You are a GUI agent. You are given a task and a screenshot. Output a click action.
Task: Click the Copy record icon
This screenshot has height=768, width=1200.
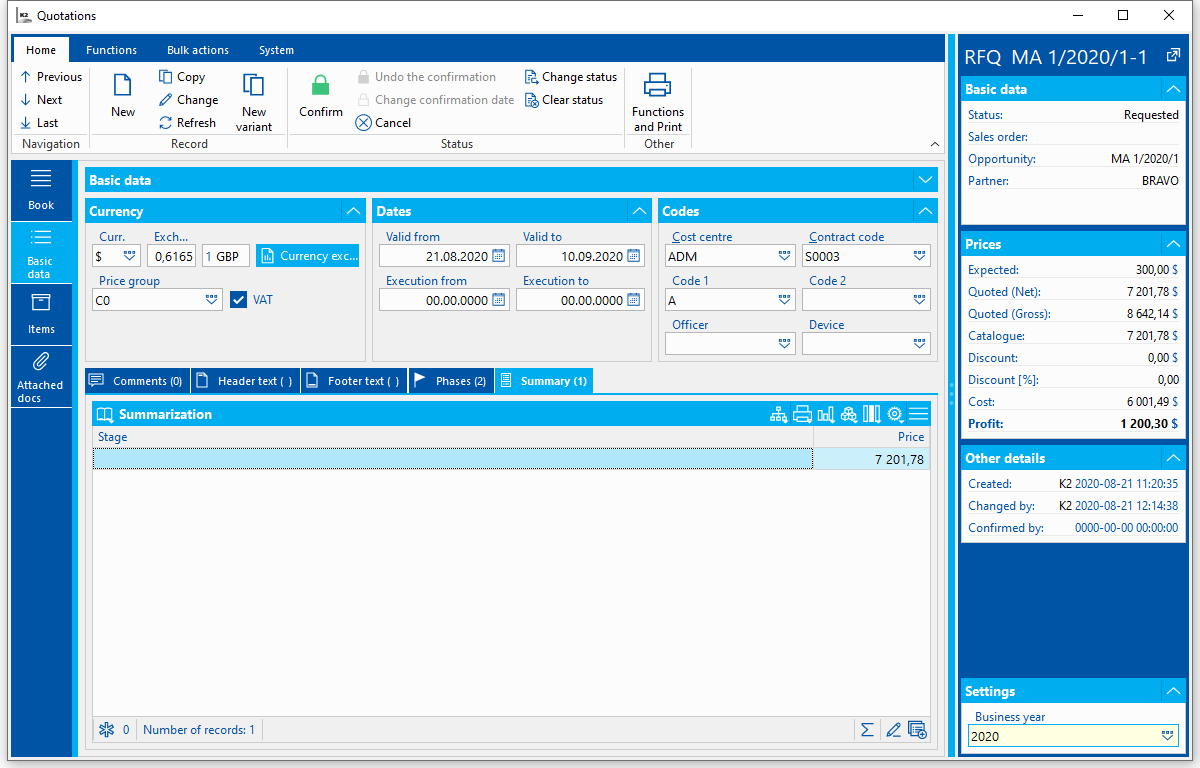click(166, 77)
